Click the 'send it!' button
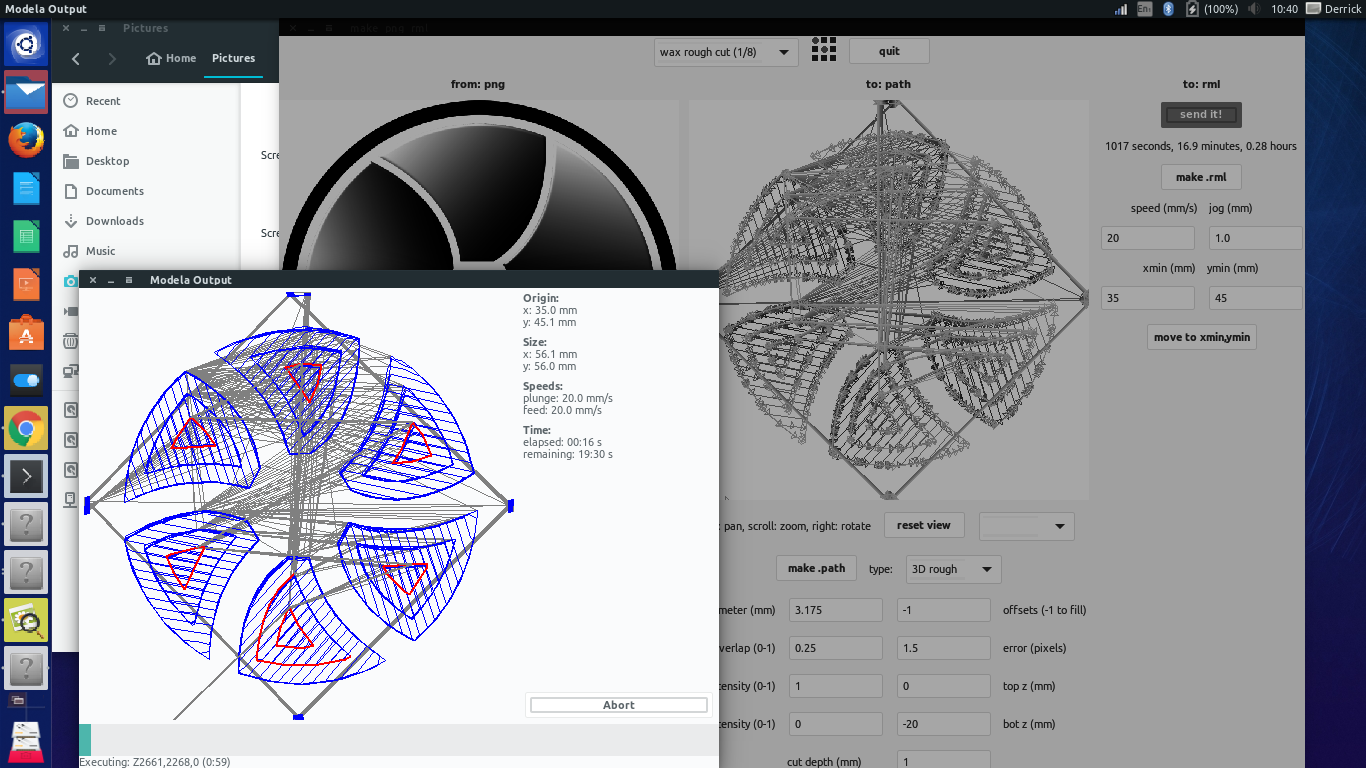The height and width of the screenshot is (768, 1366). 1201,115
